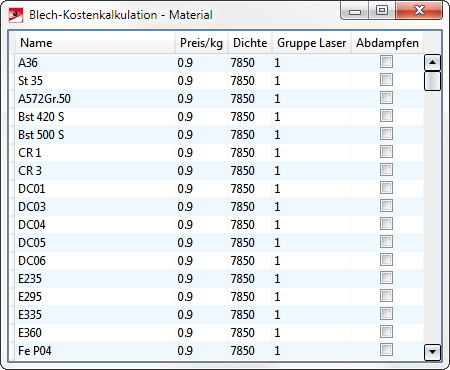This screenshot has width=450, height=370.
Task: Click the scroll down arrow button
Action: tap(432, 352)
